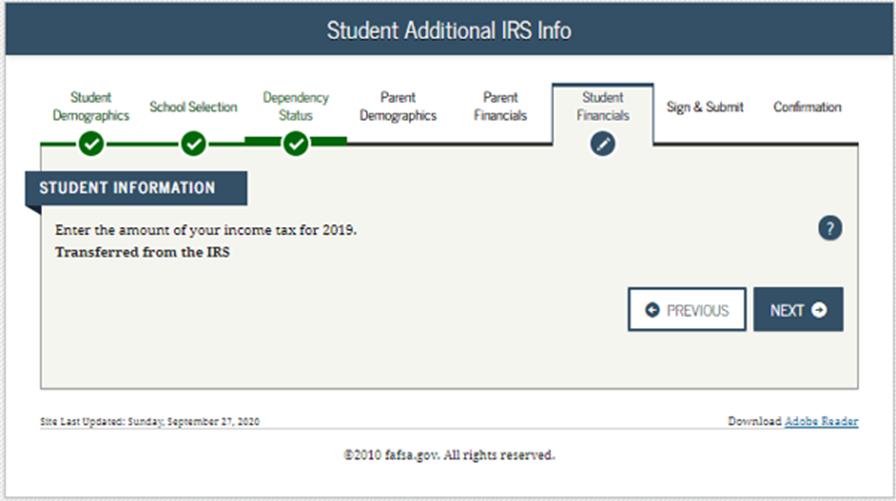The width and height of the screenshot is (896, 501).
Task: Click the Student Additional IRS Info header
Action: tap(449, 30)
